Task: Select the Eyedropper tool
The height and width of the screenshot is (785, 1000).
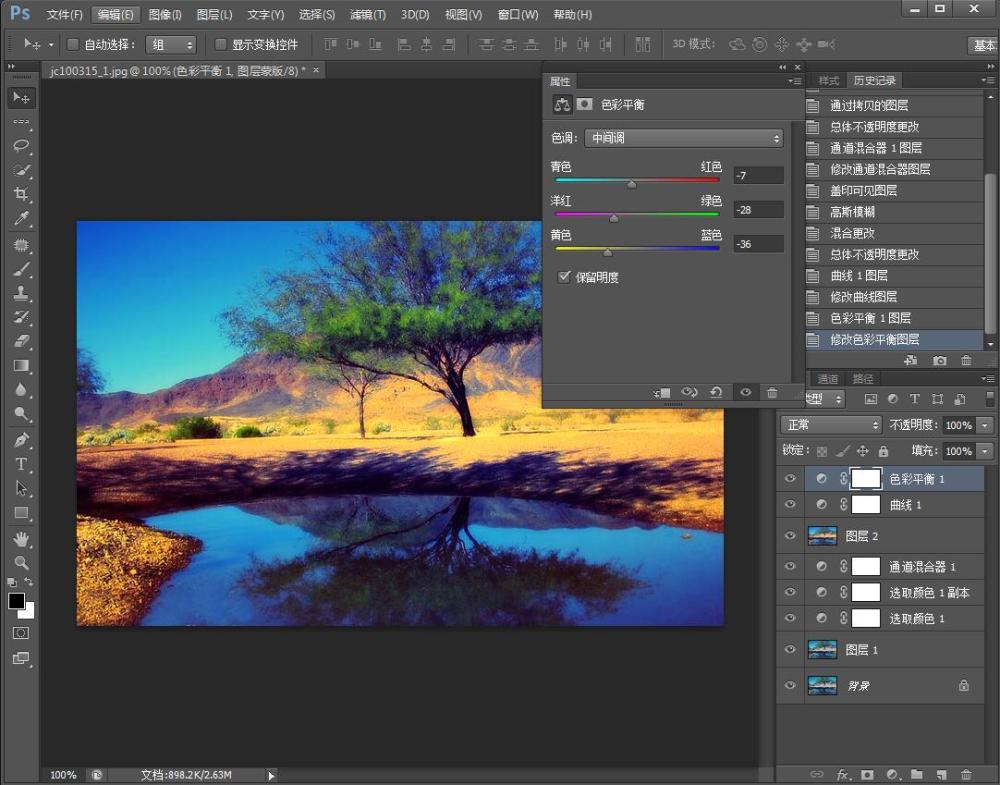Action: (x=21, y=219)
